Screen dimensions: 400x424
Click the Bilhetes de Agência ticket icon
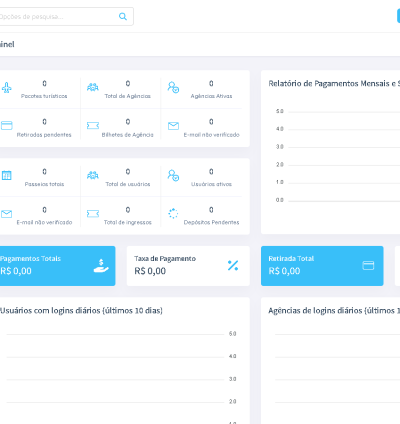point(93,126)
